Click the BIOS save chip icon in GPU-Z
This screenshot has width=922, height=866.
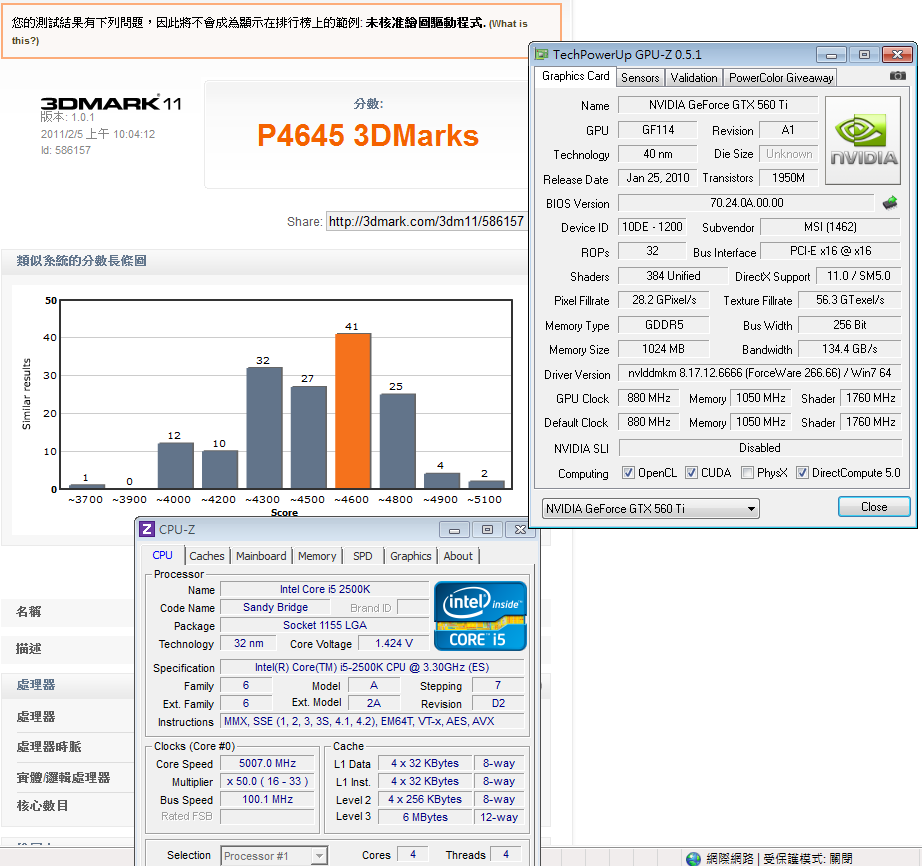click(x=890, y=203)
